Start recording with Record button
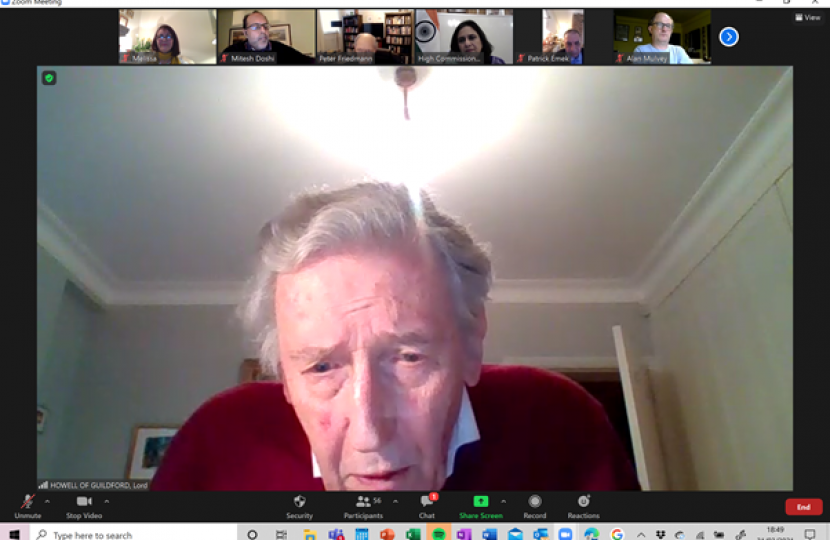Image resolution: width=830 pixels, height=540 pixels. (x=535, y=502)
